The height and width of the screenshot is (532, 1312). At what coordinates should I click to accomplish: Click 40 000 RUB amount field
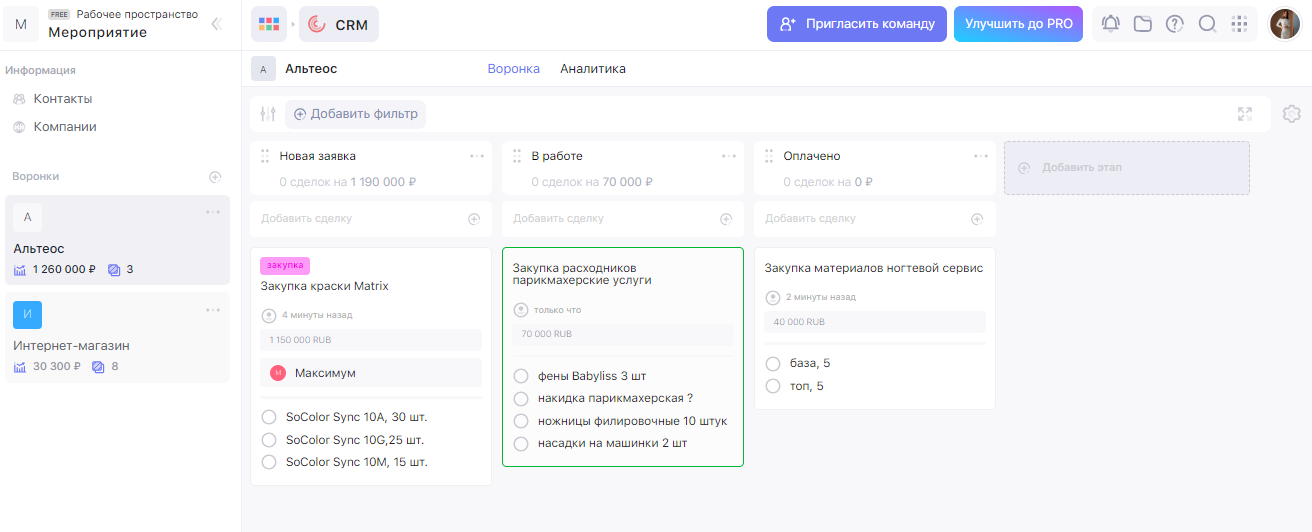click(875, 322)
